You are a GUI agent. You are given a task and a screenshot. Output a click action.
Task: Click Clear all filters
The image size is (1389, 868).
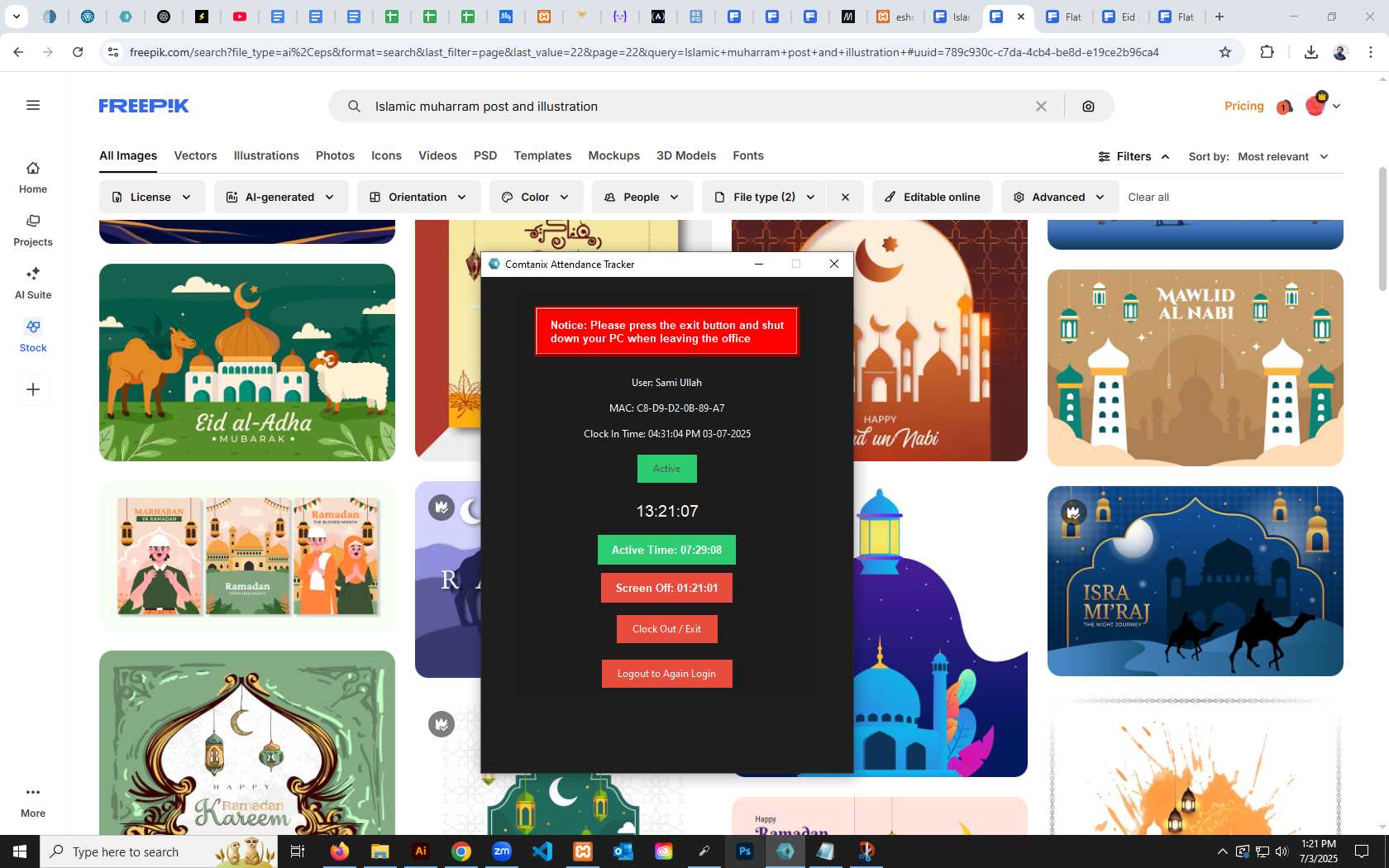(x=1148, y=197)
